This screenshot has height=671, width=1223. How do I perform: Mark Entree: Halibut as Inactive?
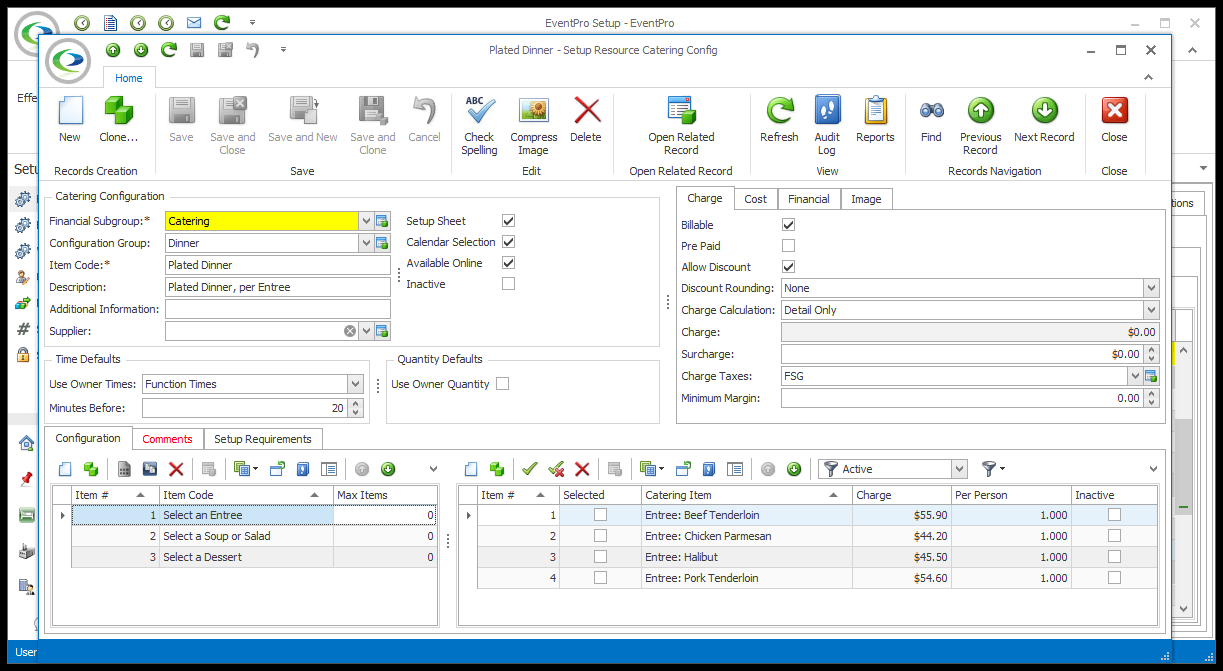point(1114,557)
